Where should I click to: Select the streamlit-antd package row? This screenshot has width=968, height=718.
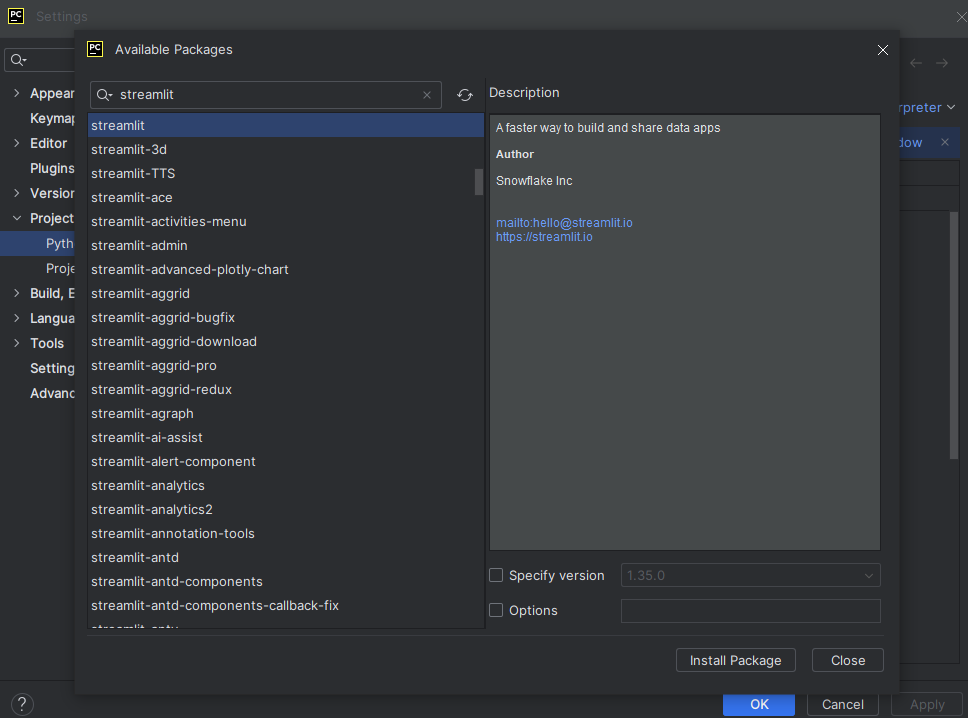tap(286, 557)
